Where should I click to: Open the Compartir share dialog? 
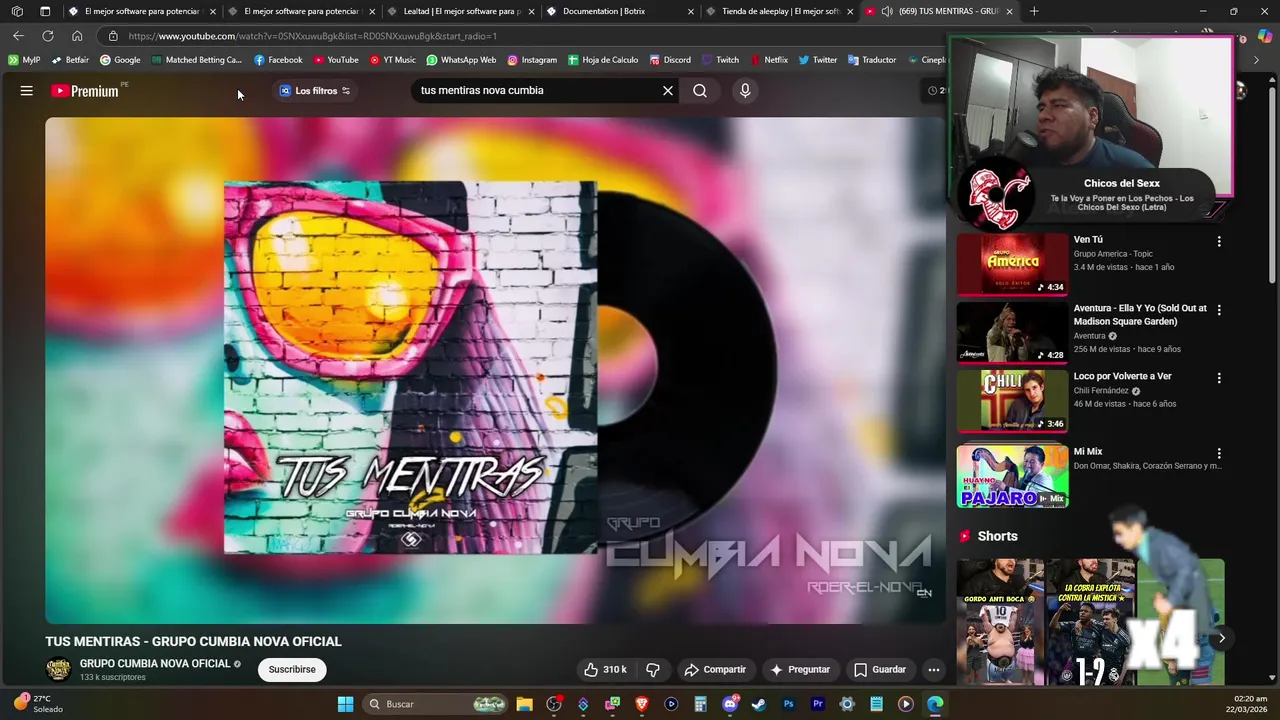tap(715, 670)
